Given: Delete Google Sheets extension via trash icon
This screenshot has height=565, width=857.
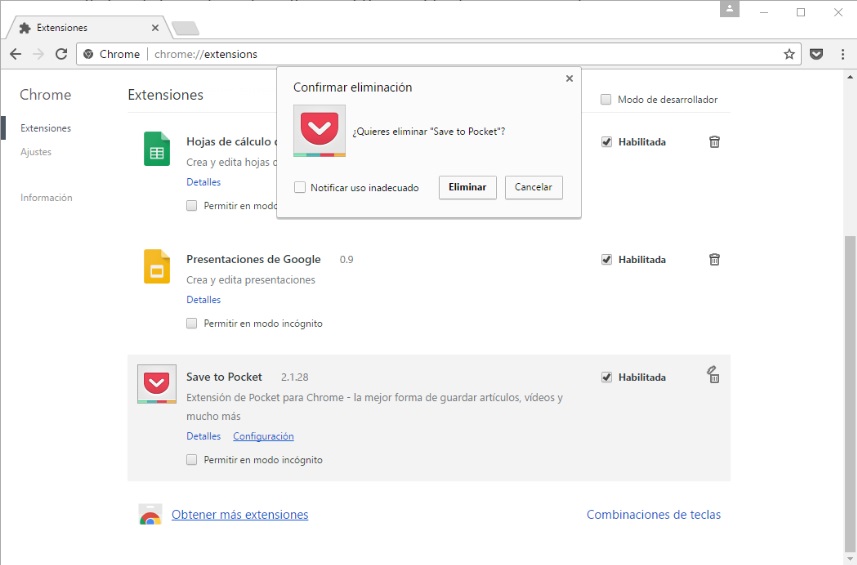Looking at the screenshot, I should pos(714,142).
